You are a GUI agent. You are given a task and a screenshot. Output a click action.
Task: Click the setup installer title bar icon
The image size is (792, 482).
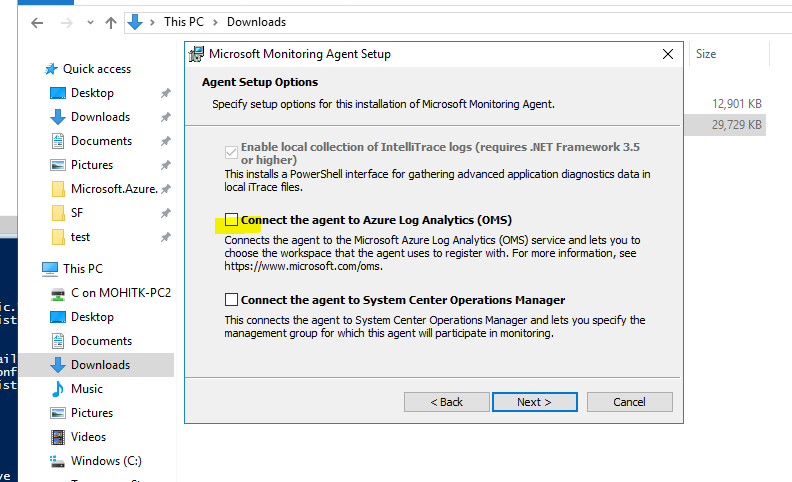point(197,54)
